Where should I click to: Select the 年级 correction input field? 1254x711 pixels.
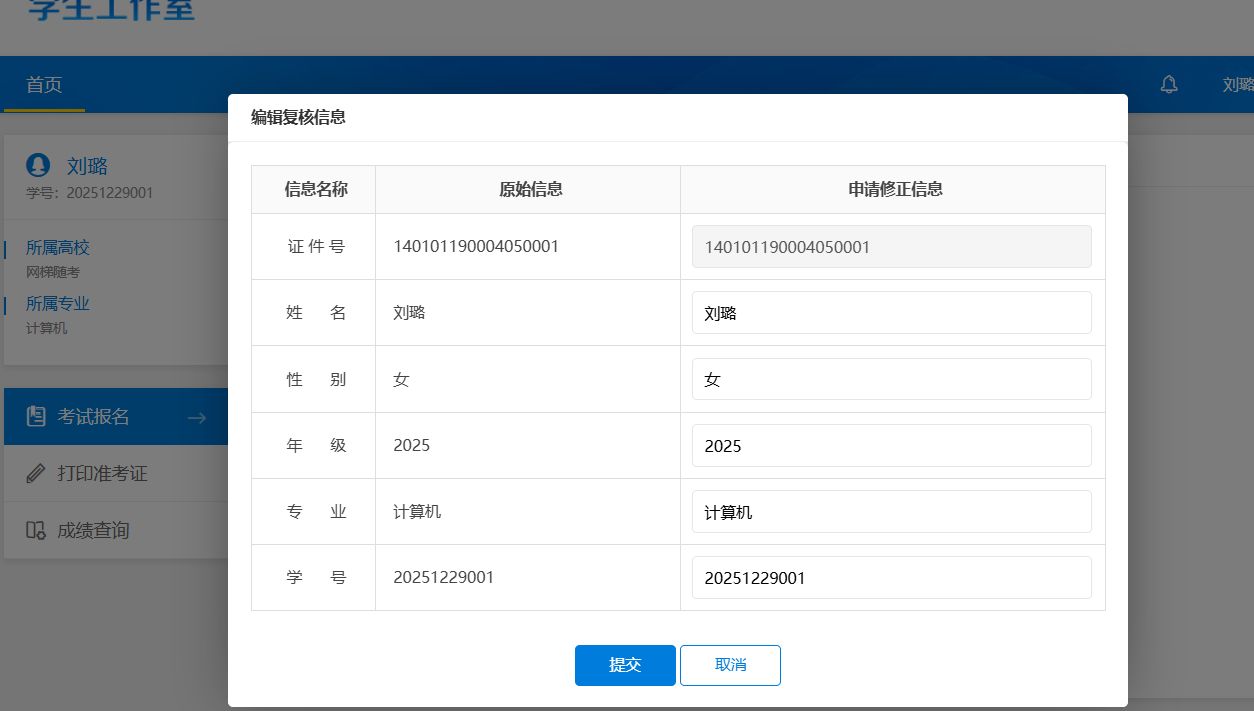pyautogui.click(x=891, y=446)
